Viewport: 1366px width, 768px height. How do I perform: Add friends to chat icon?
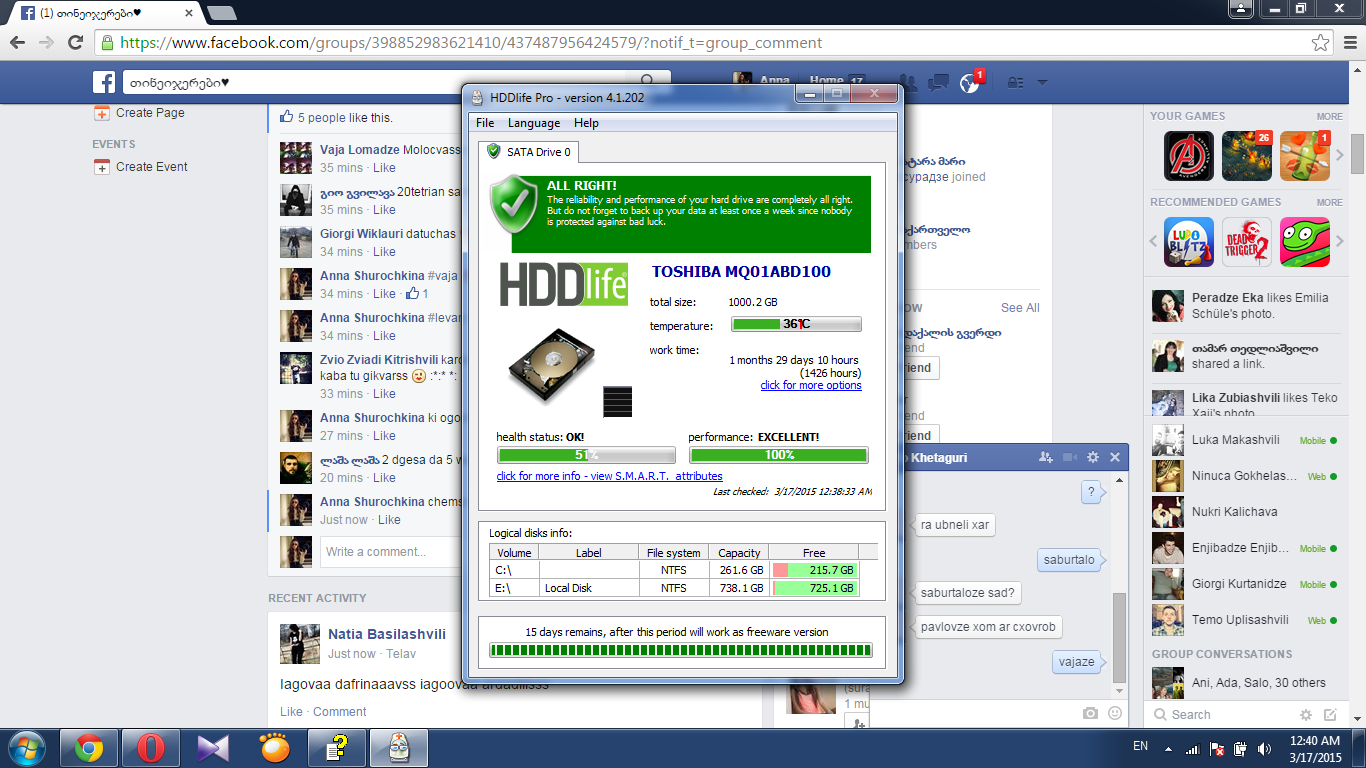[1046, 457]
